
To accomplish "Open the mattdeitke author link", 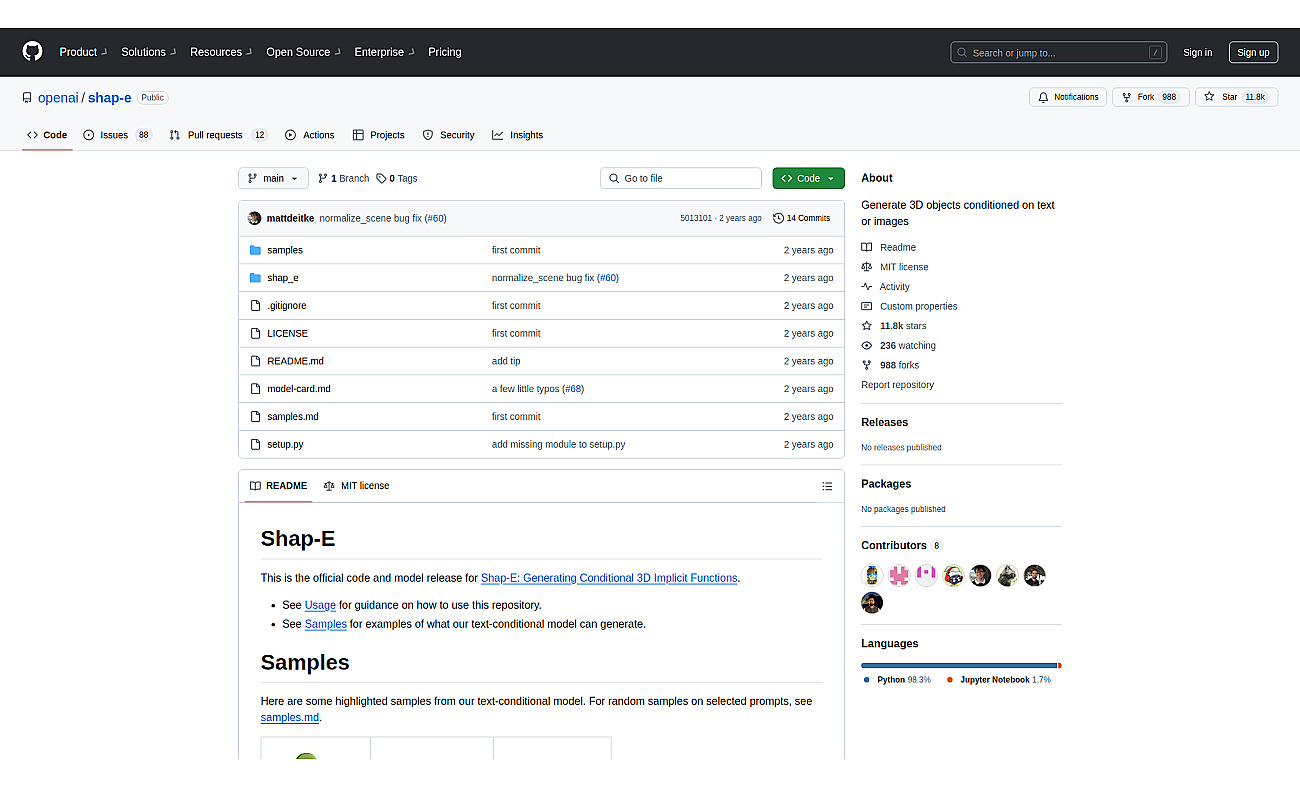I will (x=291, y=218).
